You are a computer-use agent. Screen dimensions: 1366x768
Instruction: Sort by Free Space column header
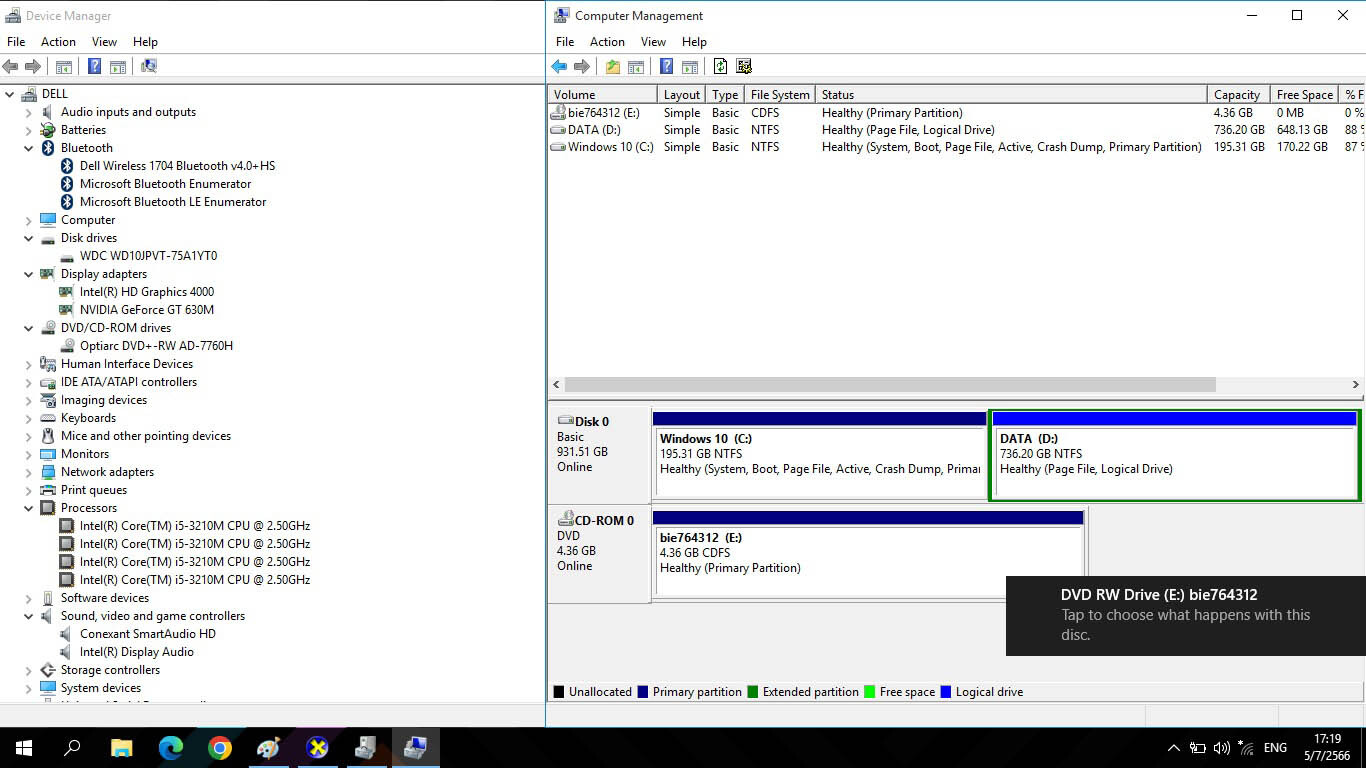pos(1304,94)
